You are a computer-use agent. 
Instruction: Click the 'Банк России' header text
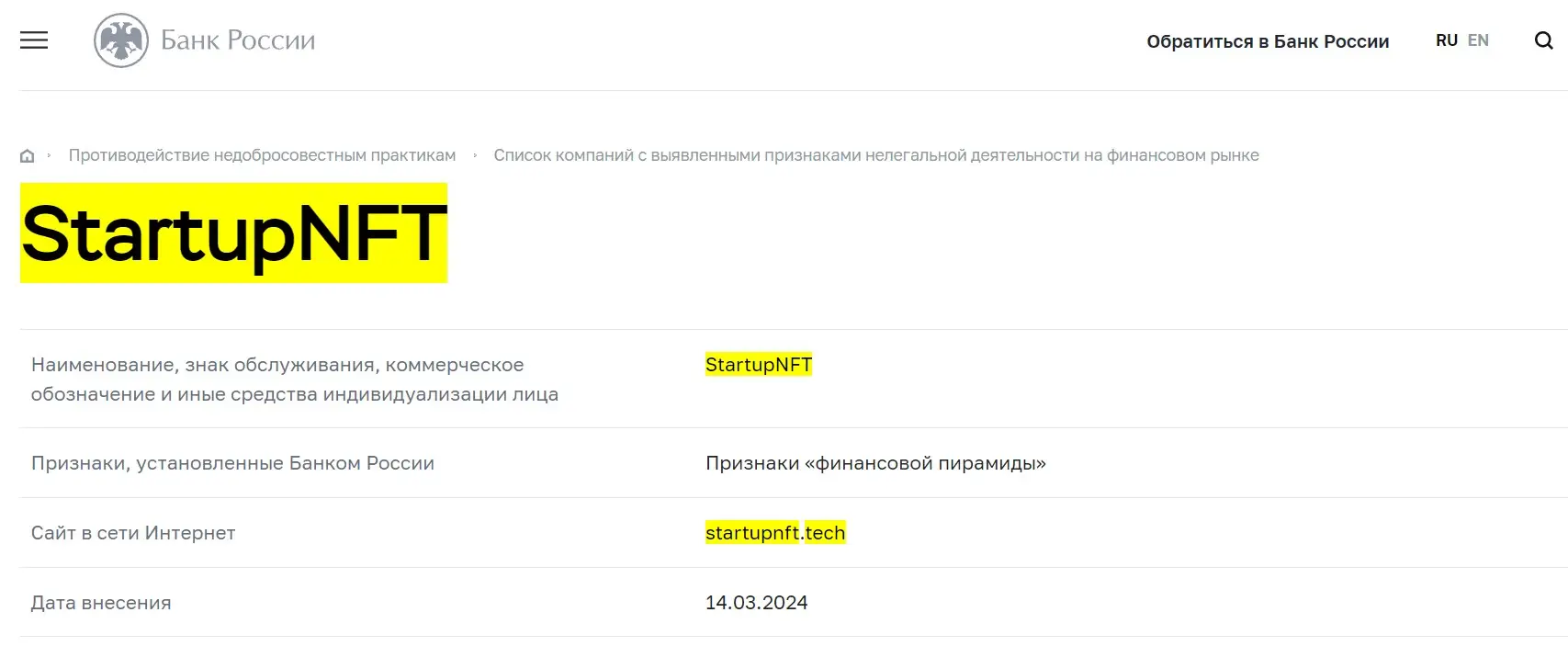point(238,40)
